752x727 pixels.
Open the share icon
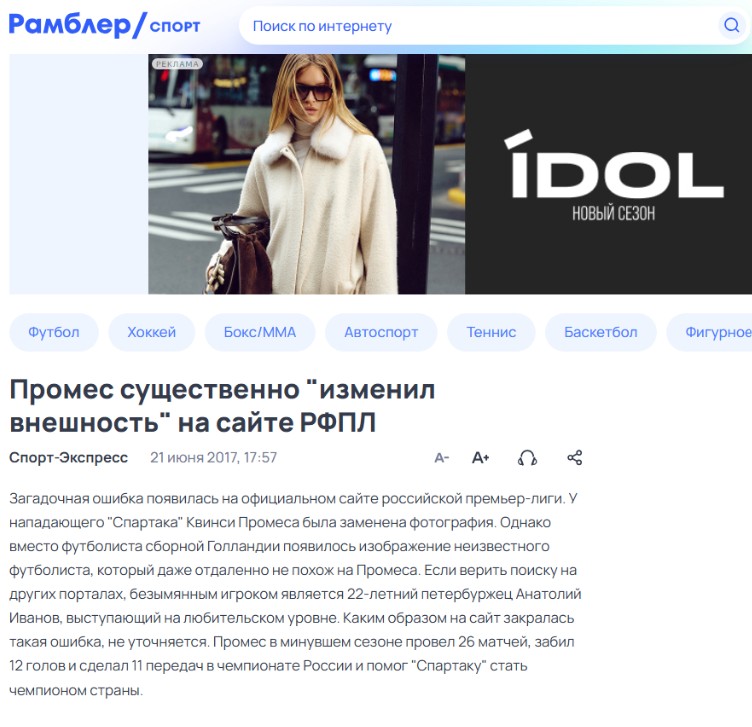tap(575, 458)
